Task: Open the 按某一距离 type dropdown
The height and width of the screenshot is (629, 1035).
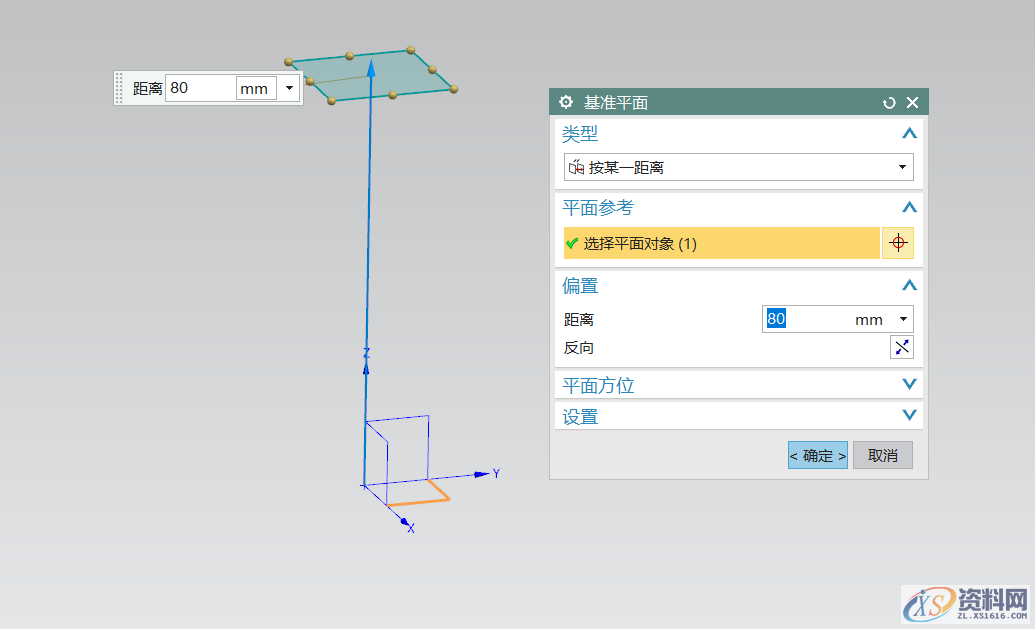Action: (903, 167)
